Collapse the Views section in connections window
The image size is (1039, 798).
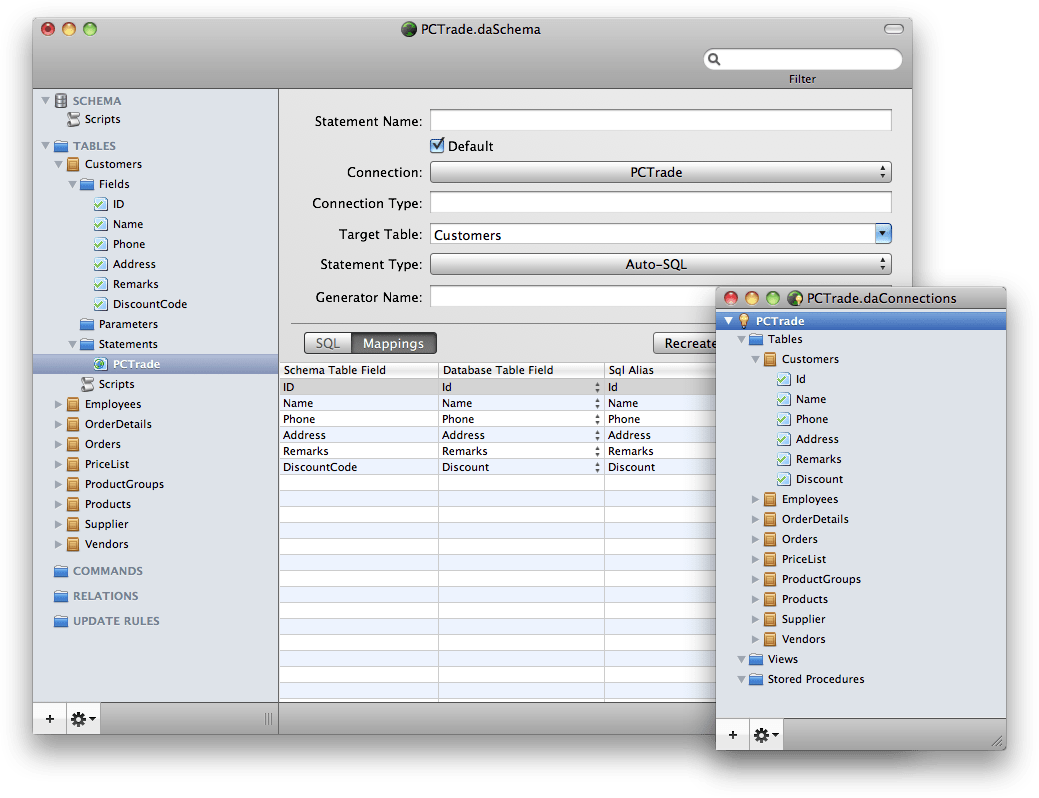click(x=740, y=659)
